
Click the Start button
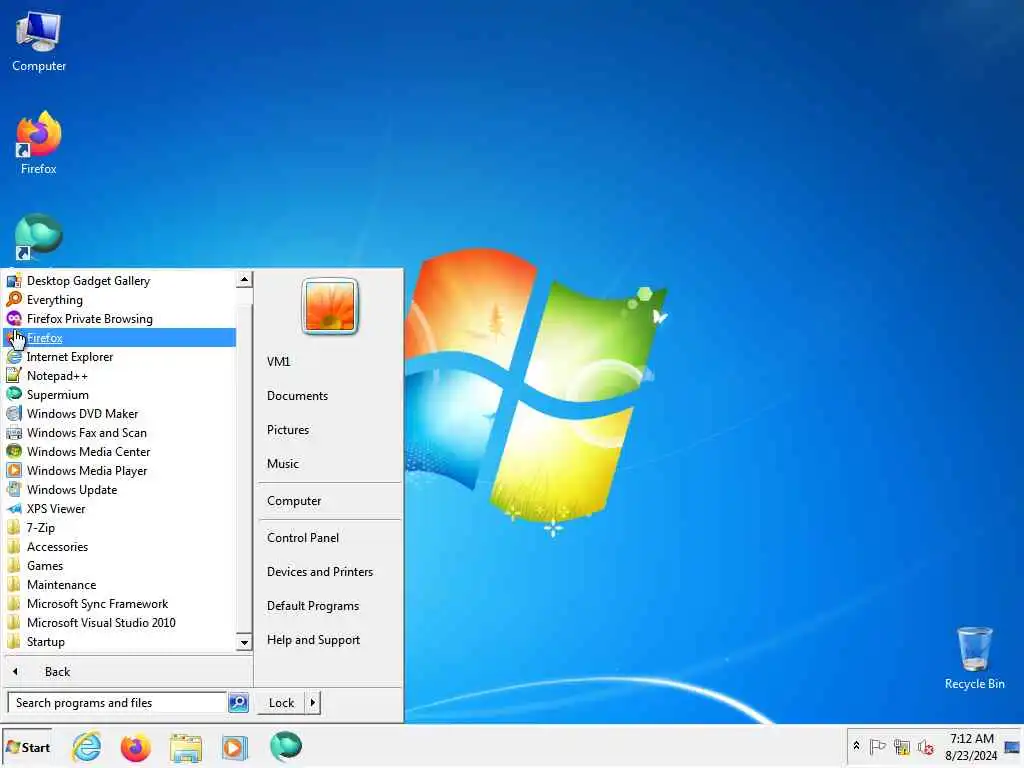[27, 747]
